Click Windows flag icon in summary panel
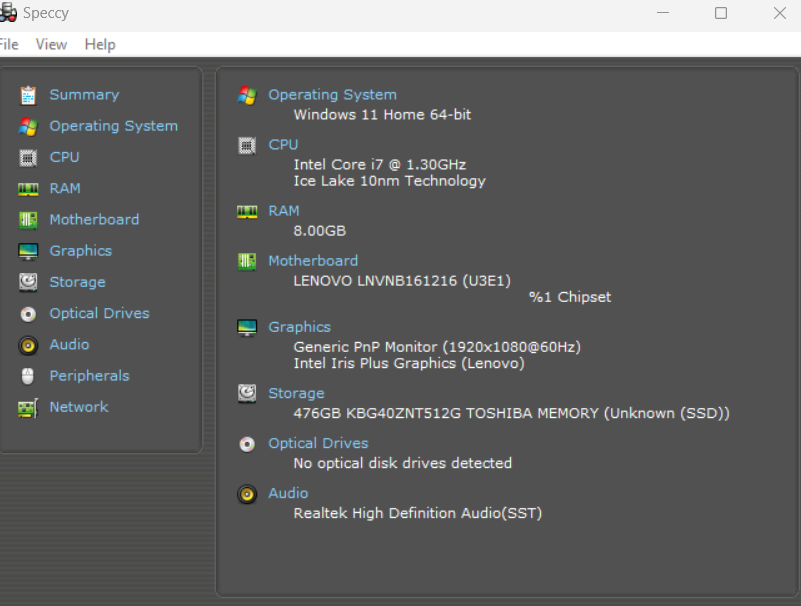The width and height of the screenshot is (801, 606). 247,96
